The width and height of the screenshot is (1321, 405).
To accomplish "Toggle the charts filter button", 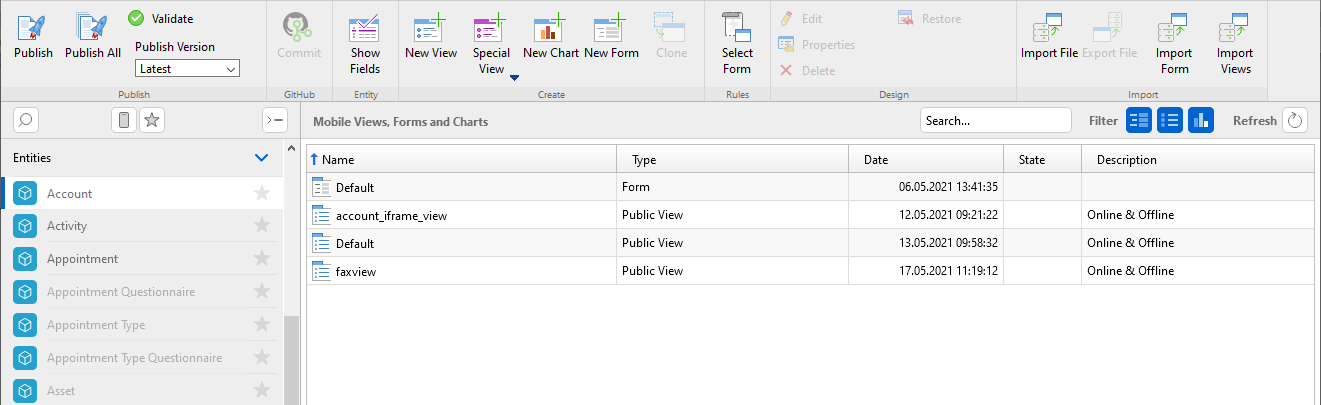I will pyautogui.click(x=1200, y=120).
